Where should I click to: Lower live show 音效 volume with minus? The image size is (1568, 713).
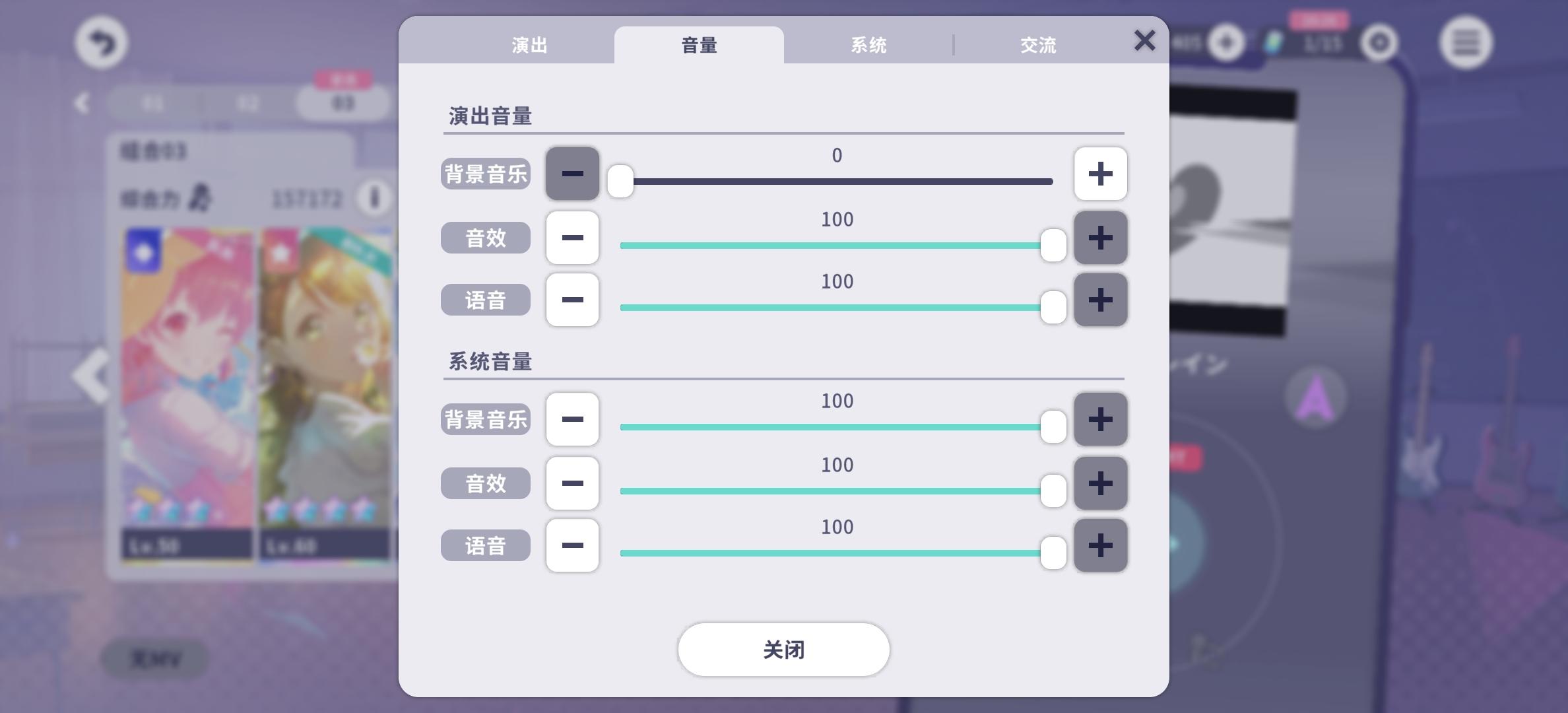[x=572, y=238]
